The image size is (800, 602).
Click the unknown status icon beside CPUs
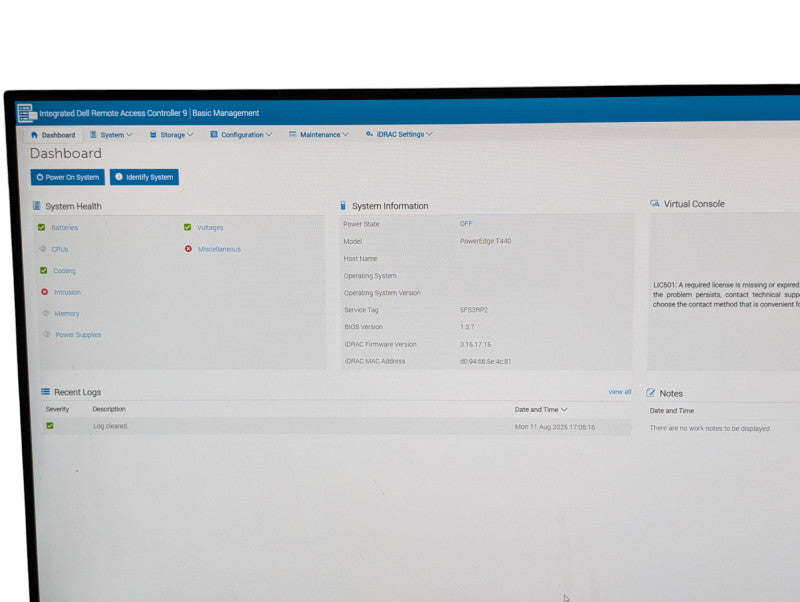(43, 249)
